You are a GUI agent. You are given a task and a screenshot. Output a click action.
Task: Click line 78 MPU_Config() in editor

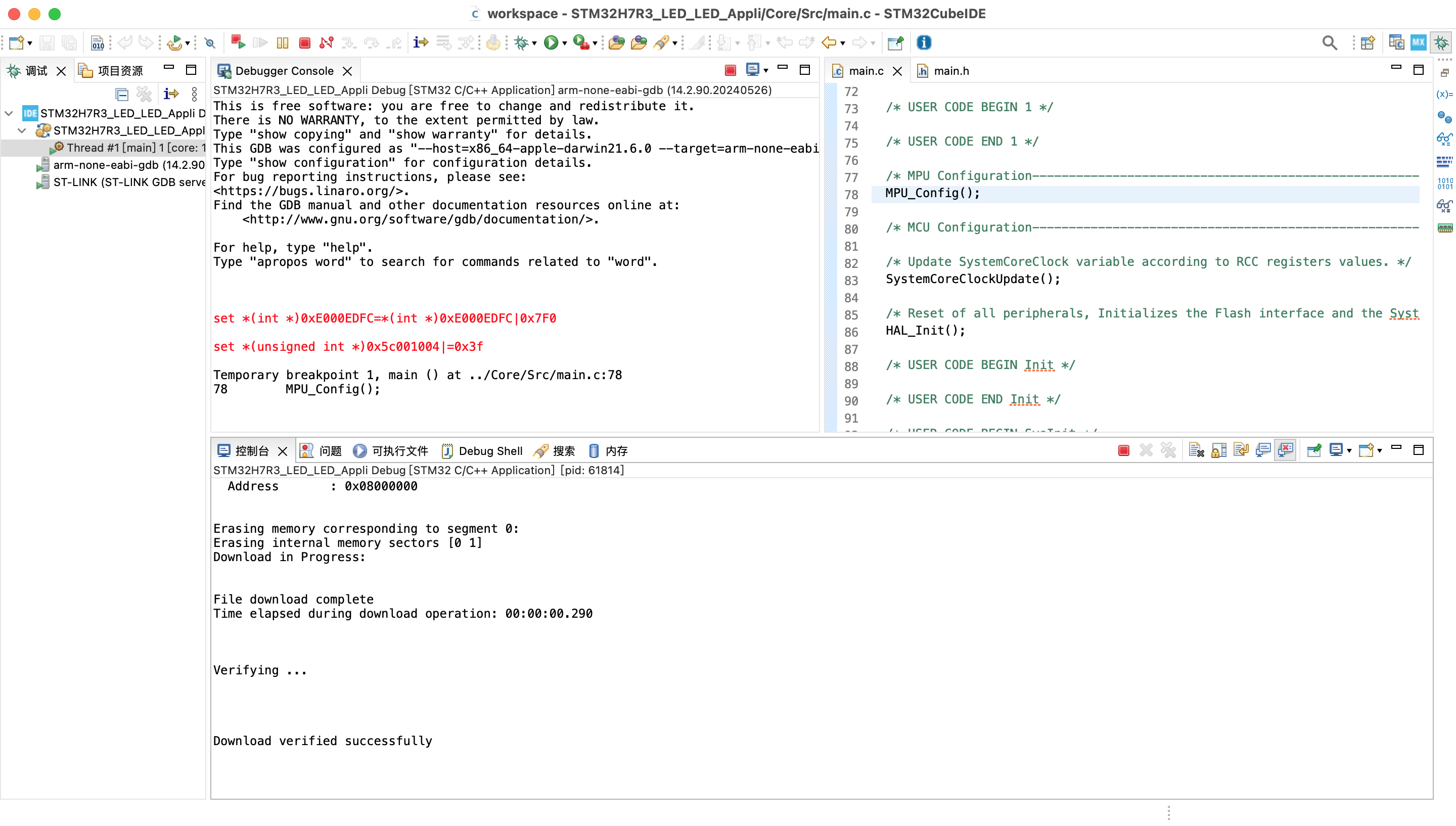[932, 193]
